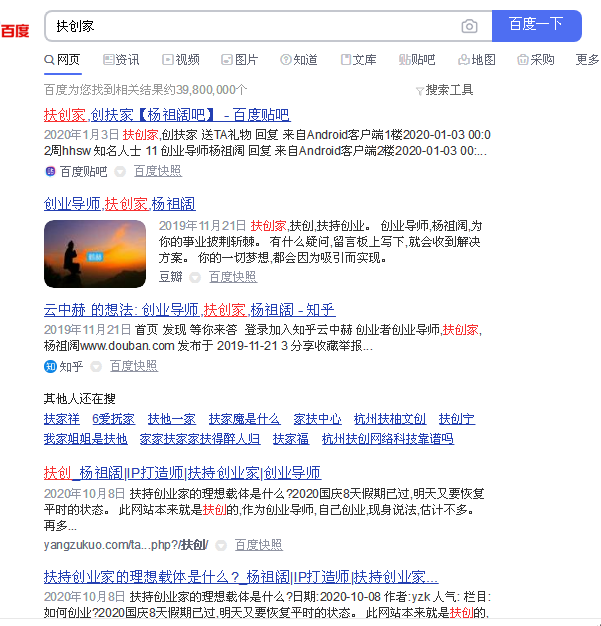Open the 采购 tab
Viewport: 601px width, 626px height.
[536, 60]
